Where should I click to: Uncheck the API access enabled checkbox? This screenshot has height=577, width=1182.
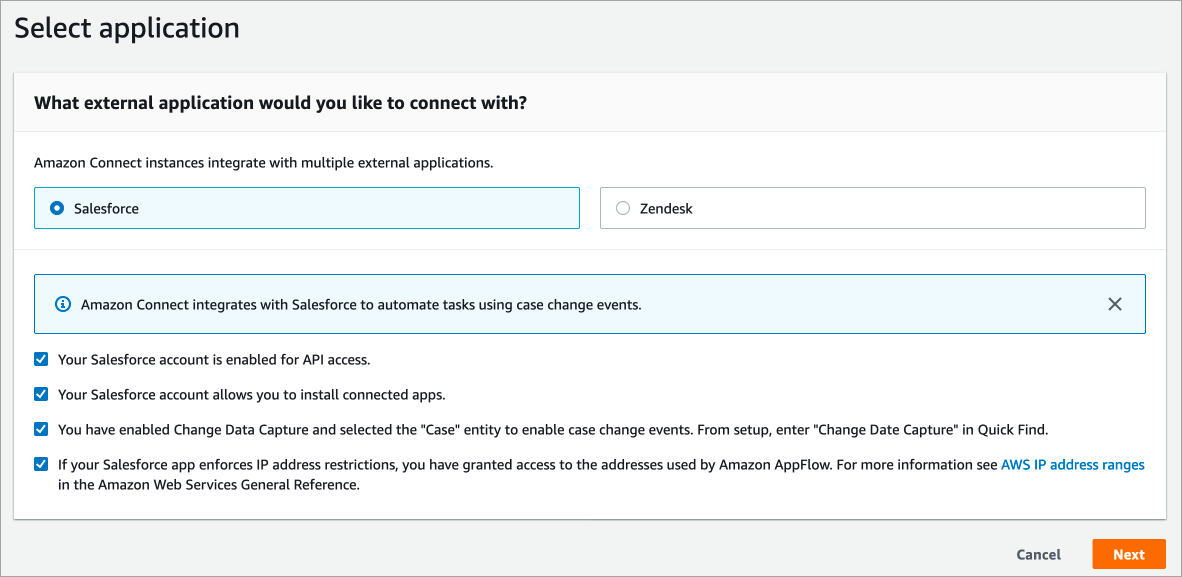[41, 359]
